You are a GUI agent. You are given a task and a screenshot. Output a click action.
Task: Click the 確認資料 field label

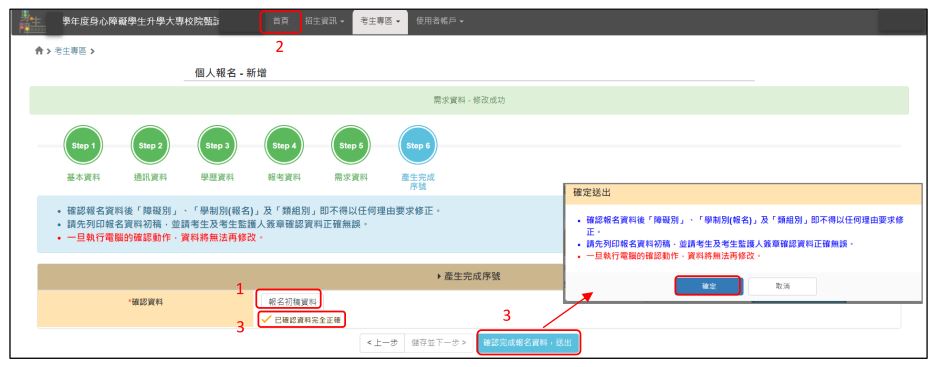(x=146, y=302)
